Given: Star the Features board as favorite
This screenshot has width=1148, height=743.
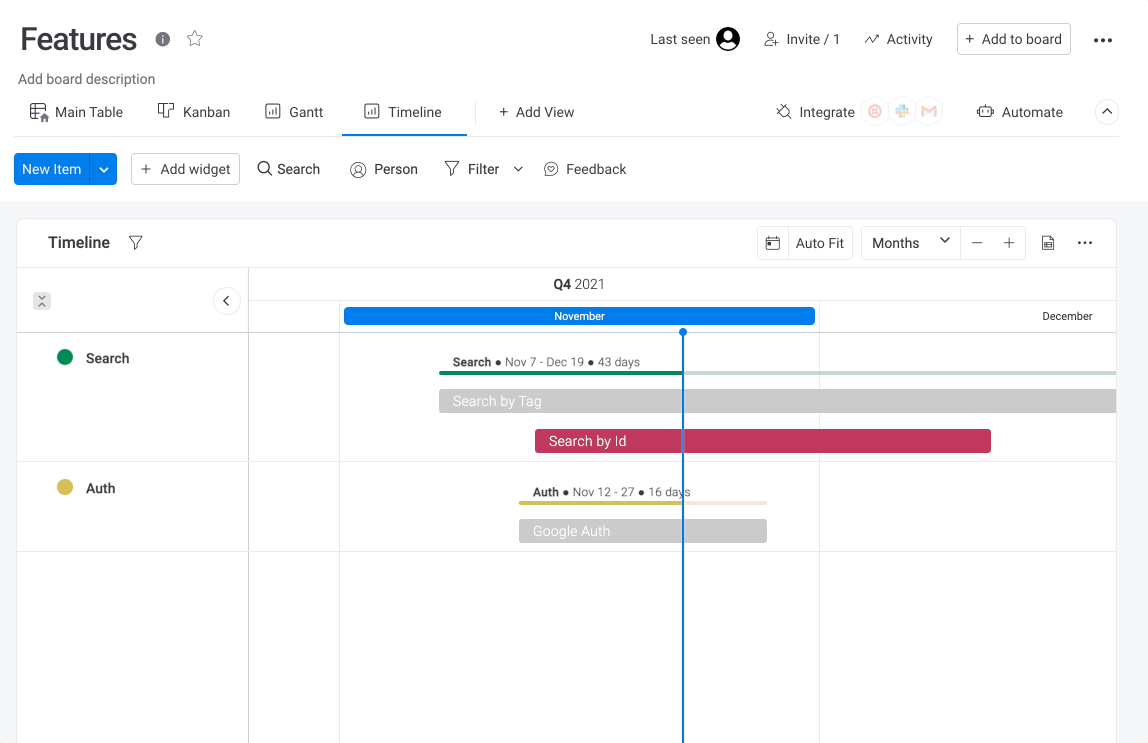Looking at the screenshot, I should pyautogui.click(x=195, y=39).
